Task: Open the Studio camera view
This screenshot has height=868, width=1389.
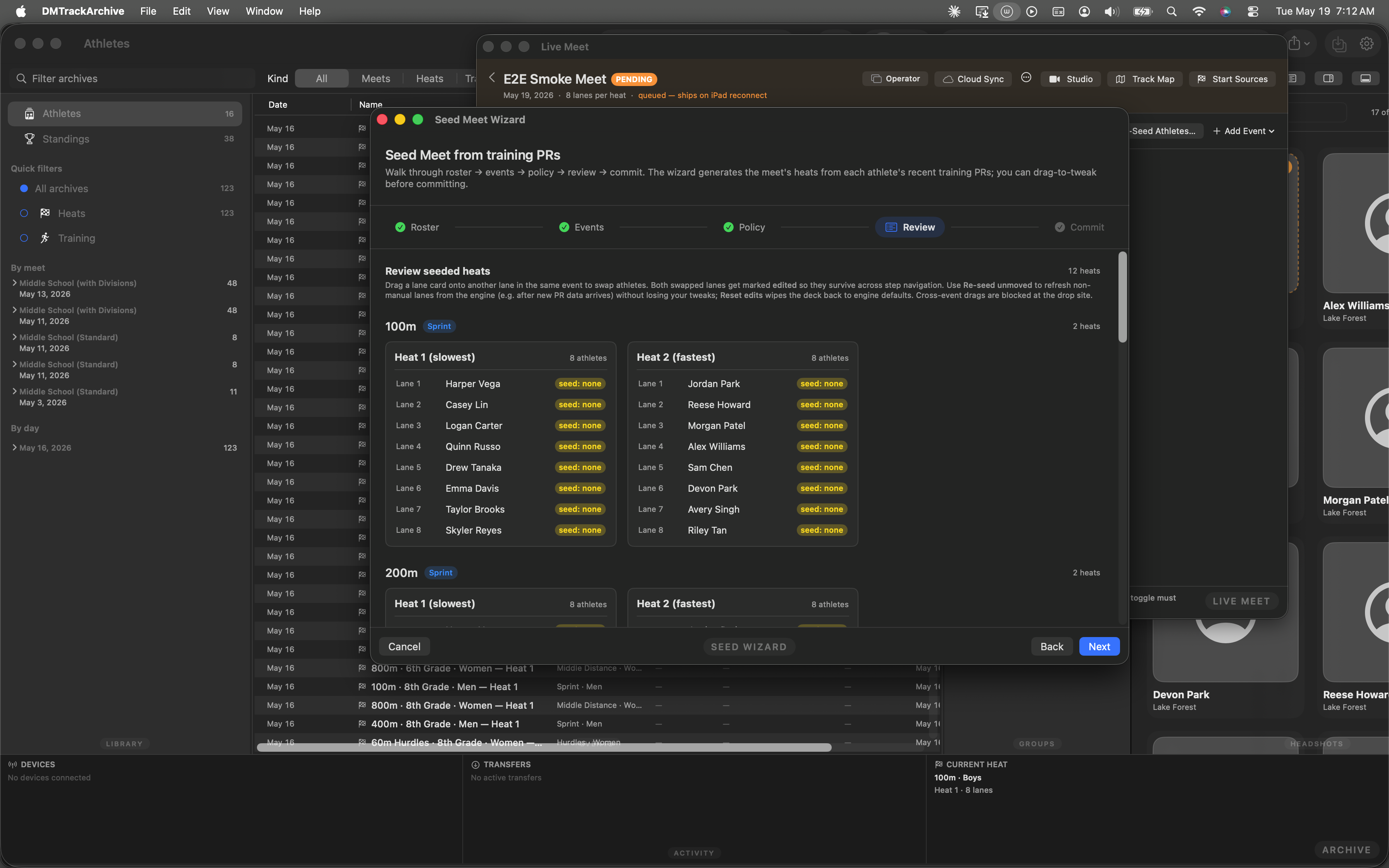Action: 1070,79
